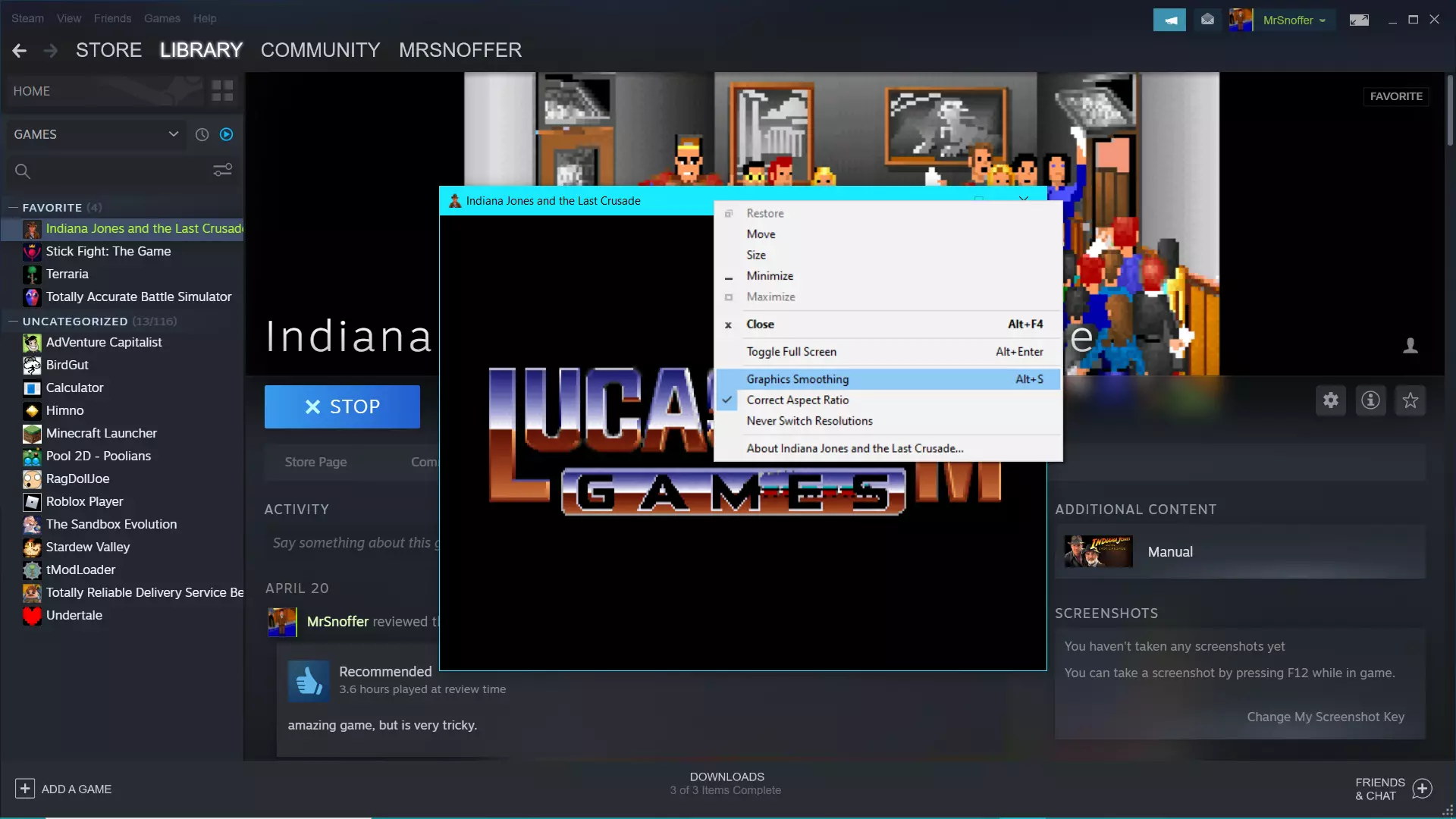
Task: Click Change My Screenshot Key link
Action: (x=1326, y=717)
